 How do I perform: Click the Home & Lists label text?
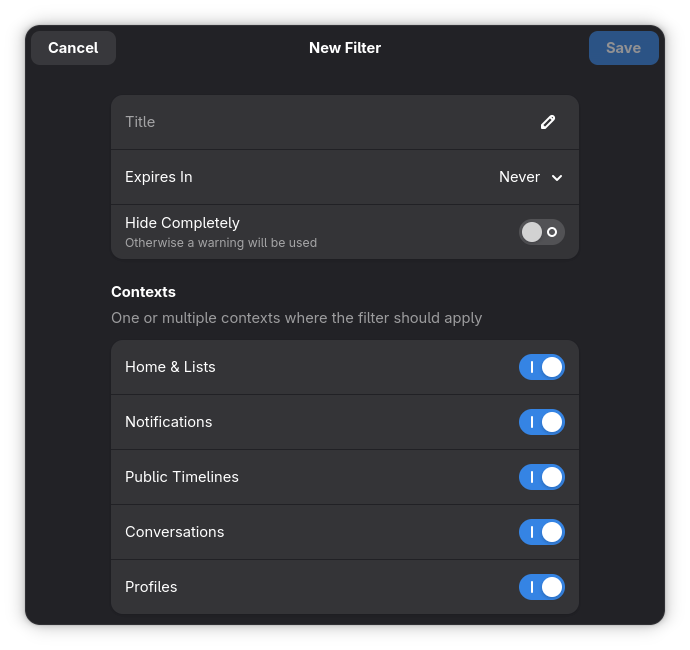pyautogui.click(x=170, y=367)
